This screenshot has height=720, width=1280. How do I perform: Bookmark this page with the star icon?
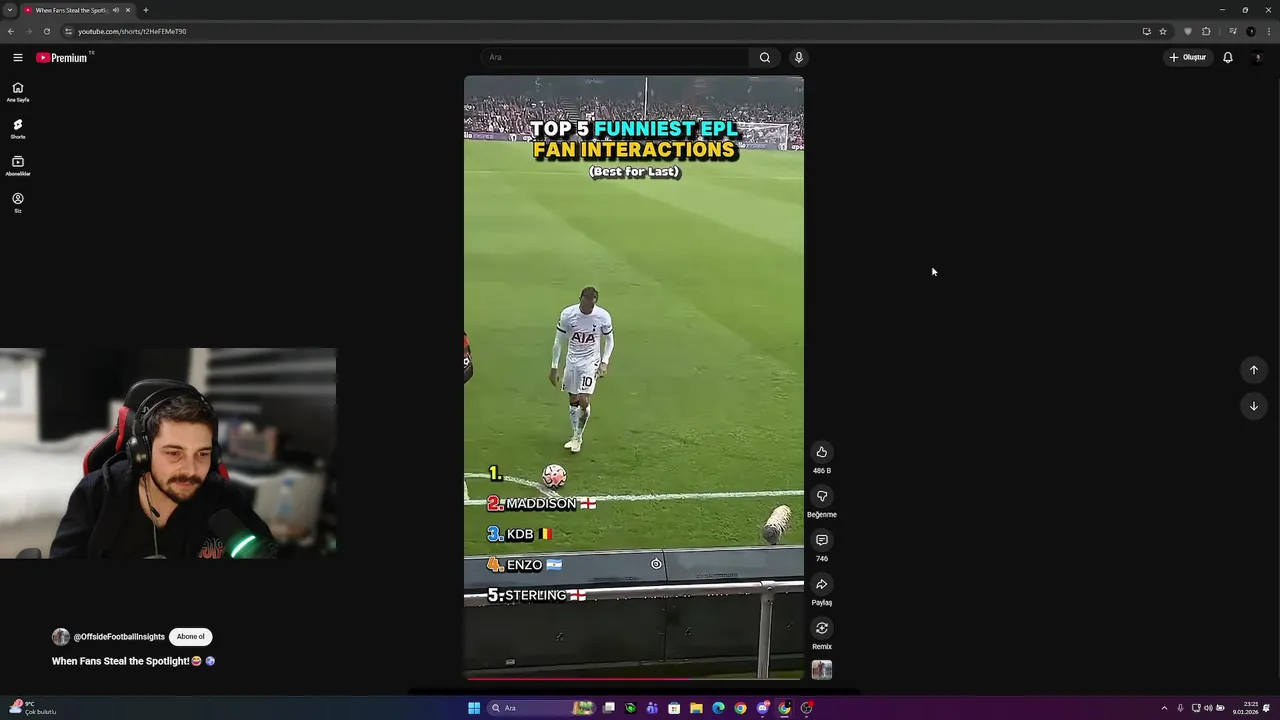coord(1163,31)
